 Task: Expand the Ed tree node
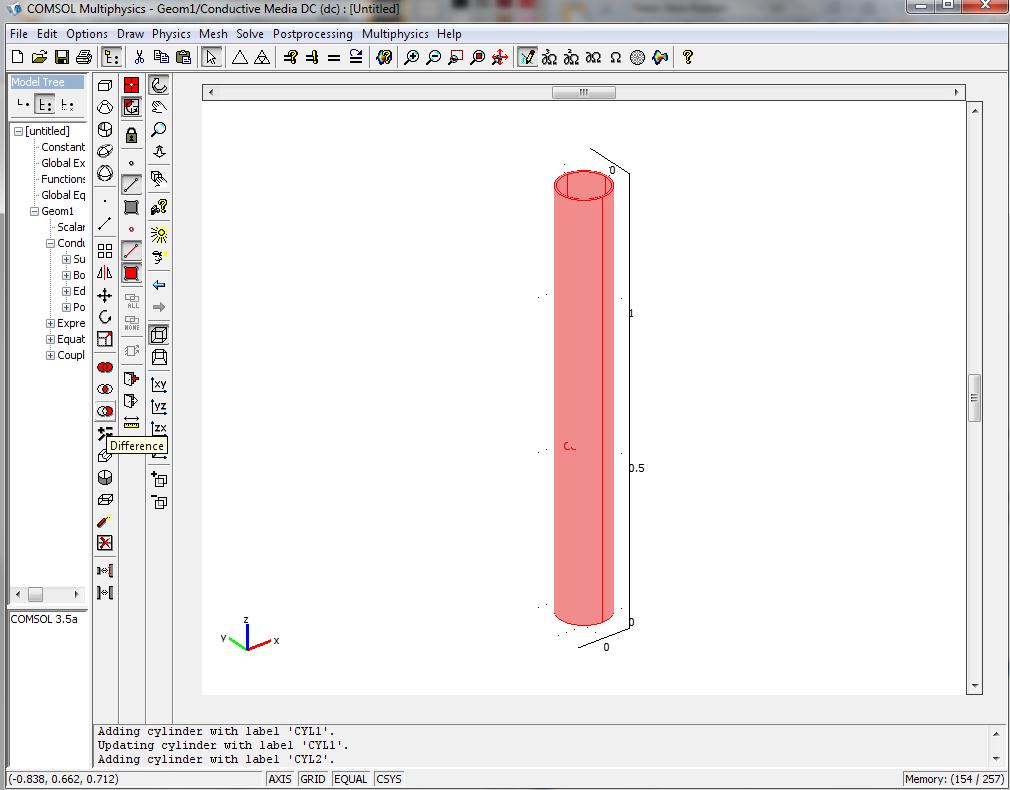click(x=66, y=292)
